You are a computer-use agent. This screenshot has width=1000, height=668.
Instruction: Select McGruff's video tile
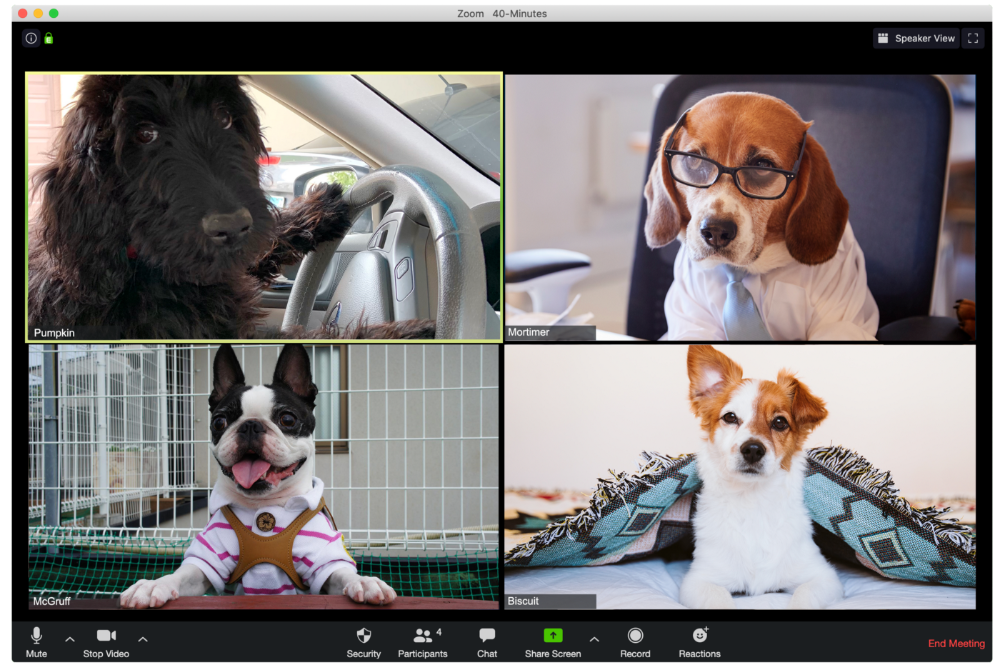click(x=264, y=477)
